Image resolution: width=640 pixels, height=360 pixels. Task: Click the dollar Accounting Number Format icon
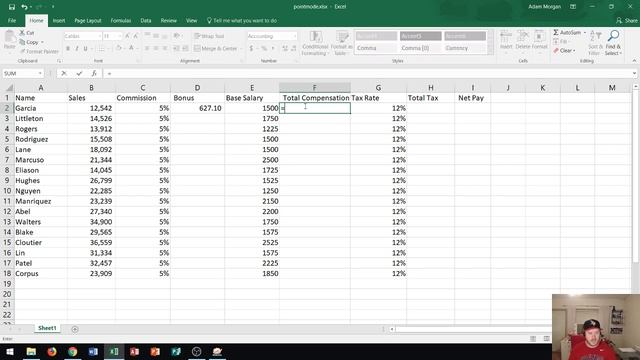(x=251, y=48)
